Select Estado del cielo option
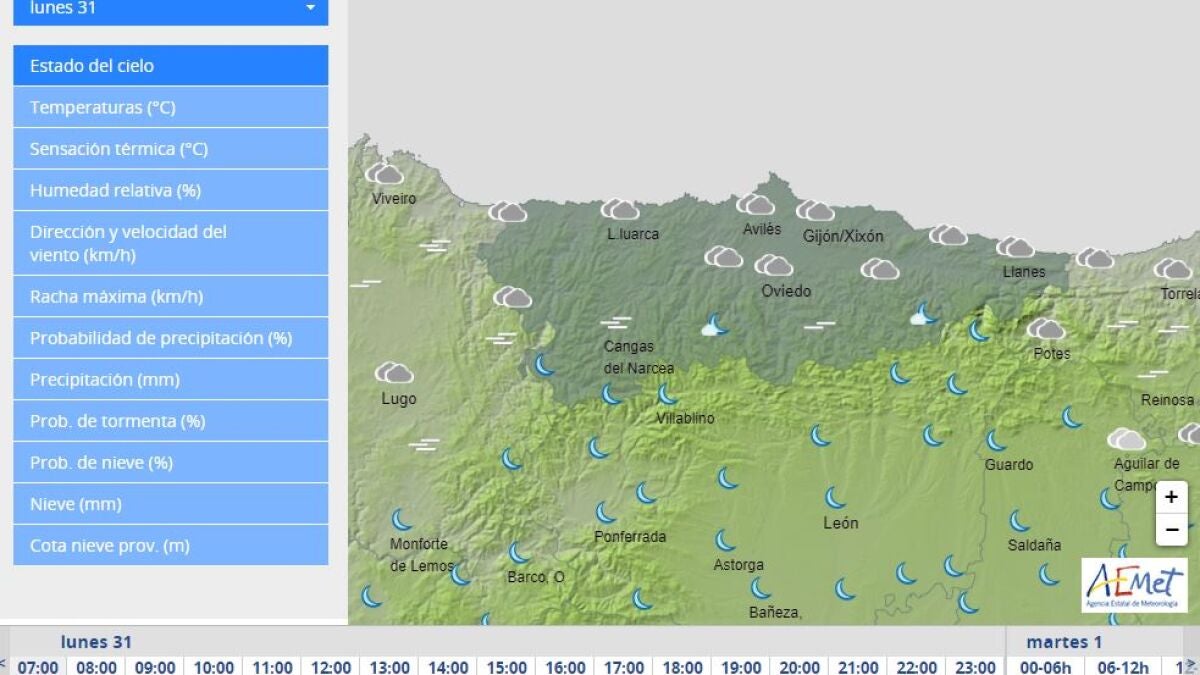Viewport: 1200px width, 675px height. click(x=171, y=65)
